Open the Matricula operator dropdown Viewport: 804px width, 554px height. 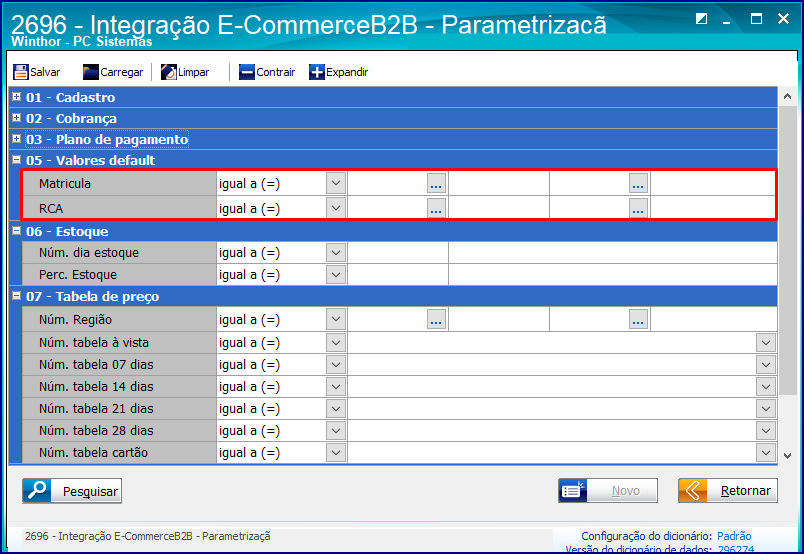336,183
